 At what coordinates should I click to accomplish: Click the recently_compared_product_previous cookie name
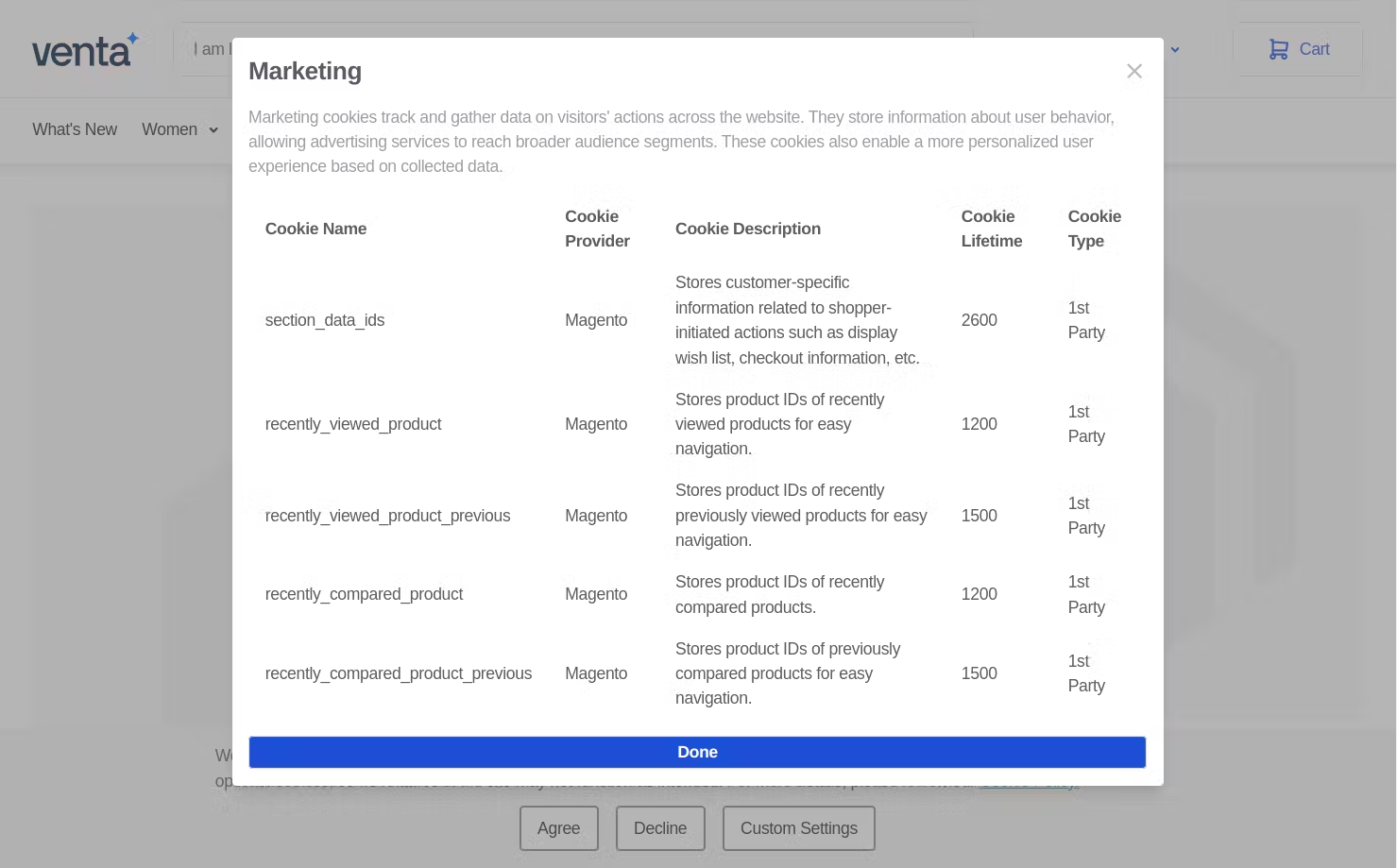398,673
